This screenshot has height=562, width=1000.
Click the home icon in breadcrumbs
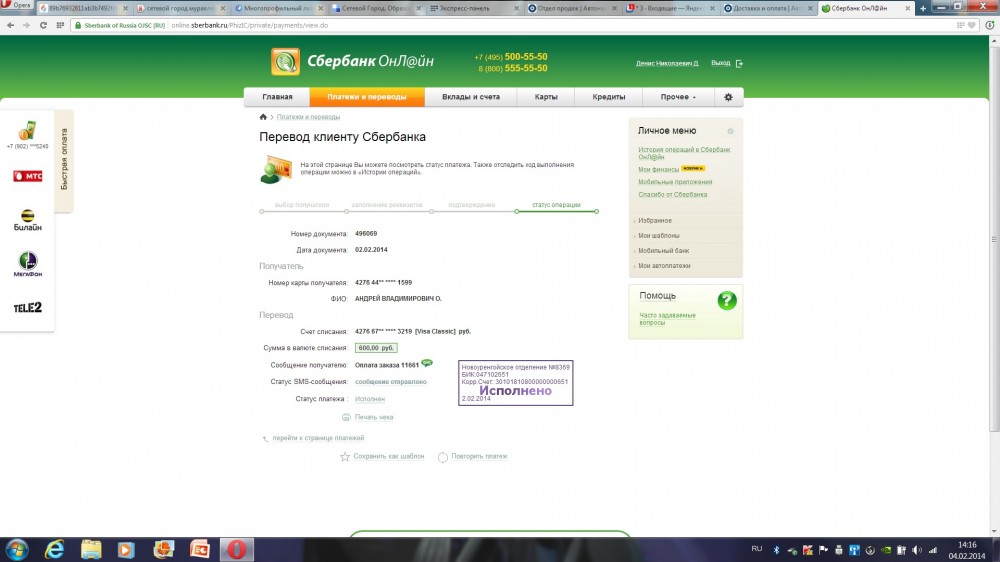pyautogui.click(x=263, y=117)
